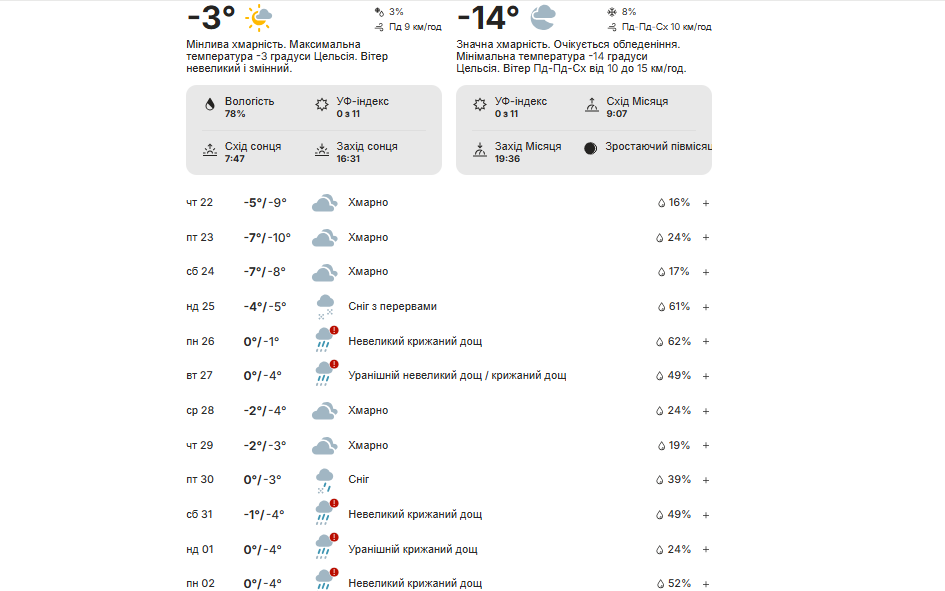Screen dimensions: 945x591
Task: Click snow icon for нд 25 forecast
Action: coord(324,306)
